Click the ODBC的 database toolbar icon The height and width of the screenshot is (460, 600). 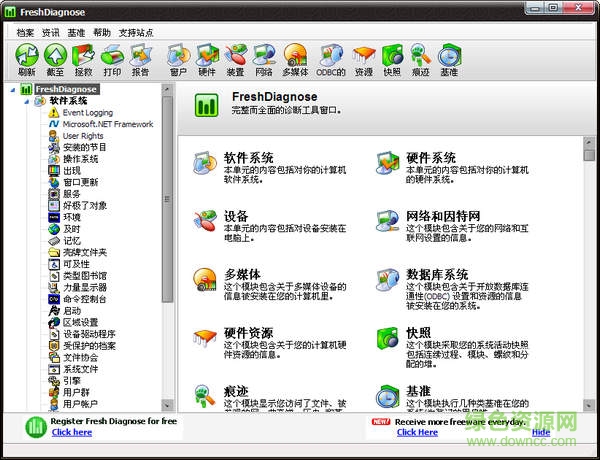click(331, 57)
